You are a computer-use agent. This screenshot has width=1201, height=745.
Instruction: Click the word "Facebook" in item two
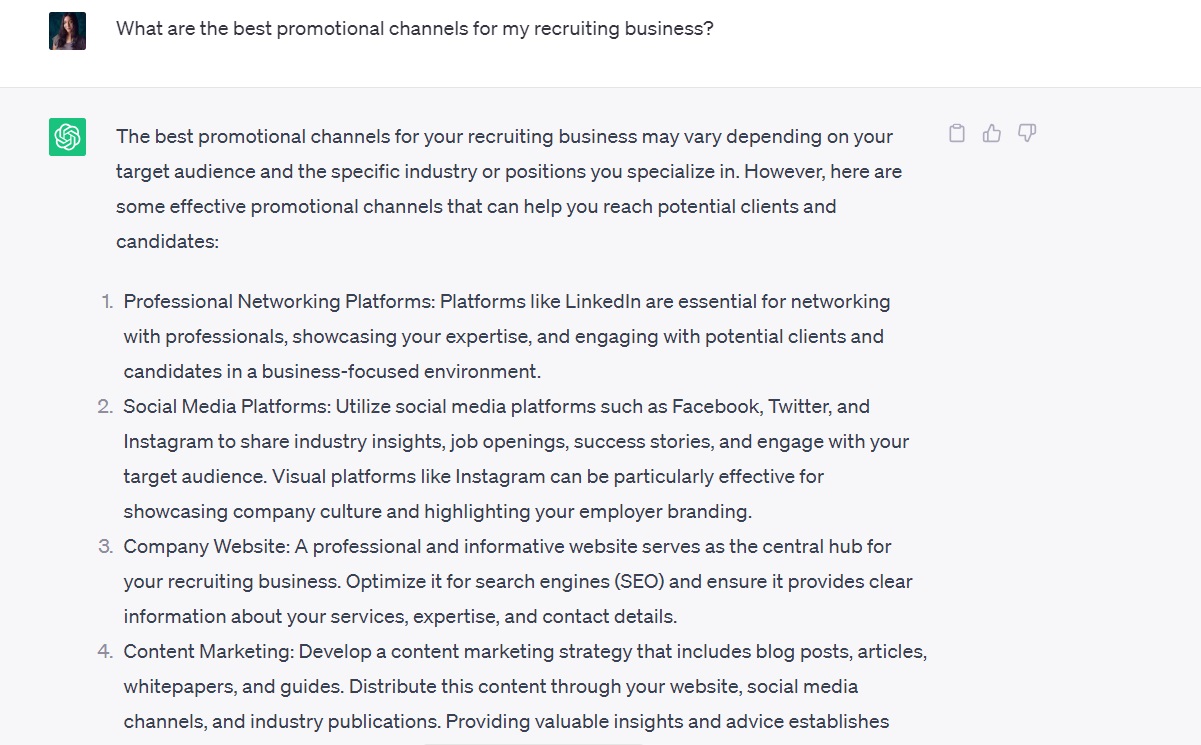click(x=713, y=406)
